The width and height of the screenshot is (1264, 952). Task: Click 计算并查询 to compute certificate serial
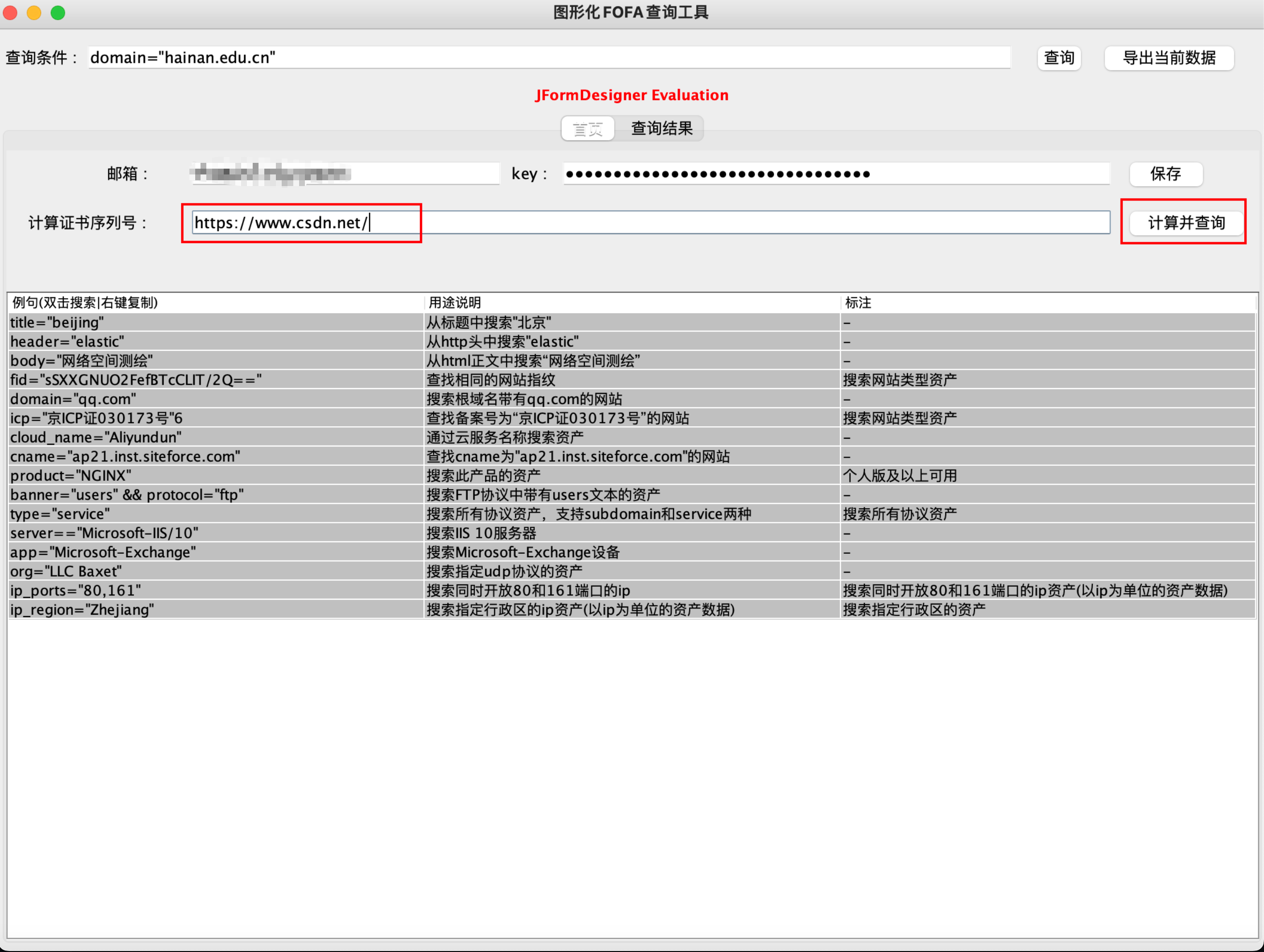click(x=1183, y=223)
